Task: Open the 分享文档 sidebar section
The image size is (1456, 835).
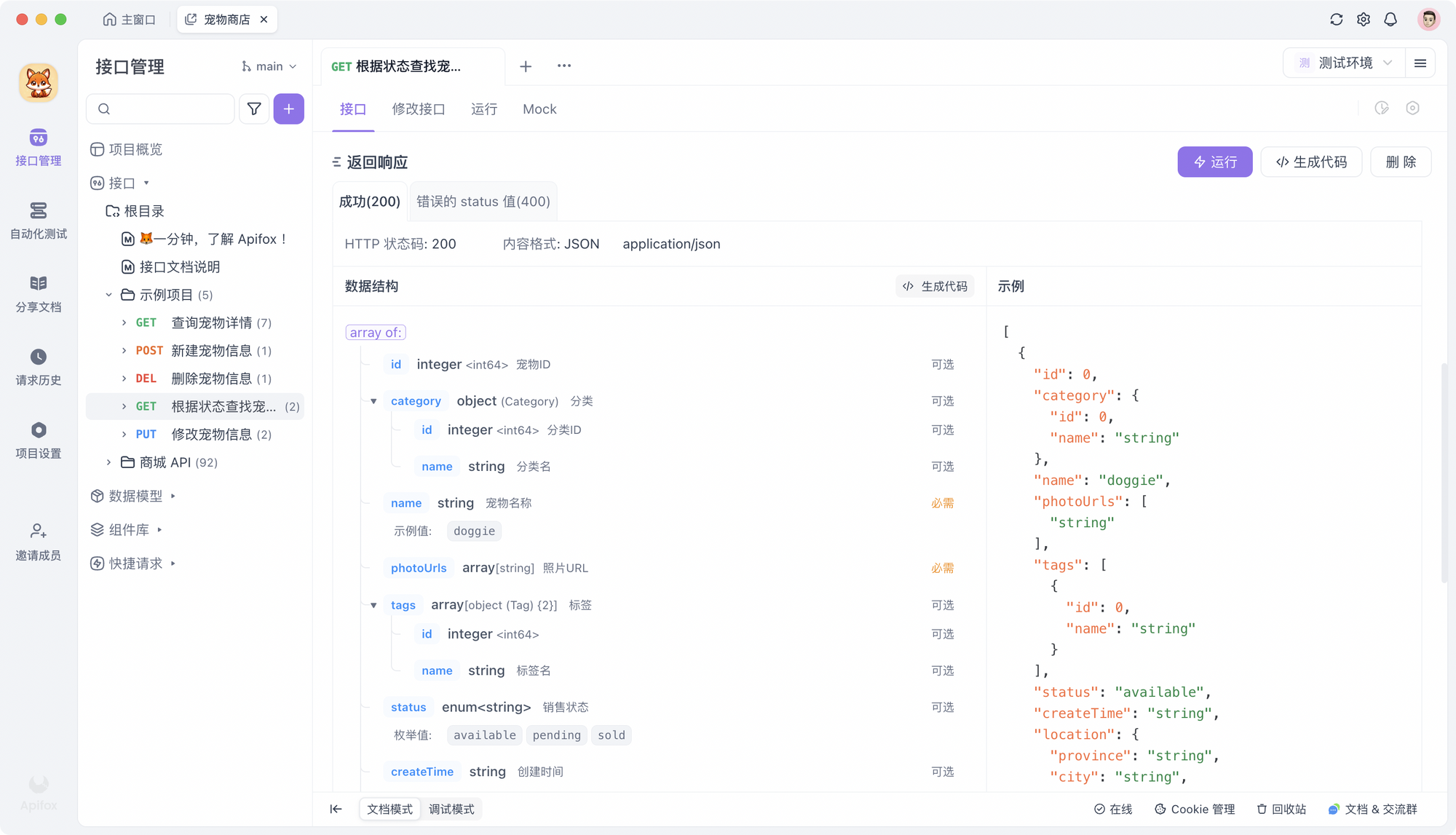Action: pyautogui.click(x=38, y=294)
